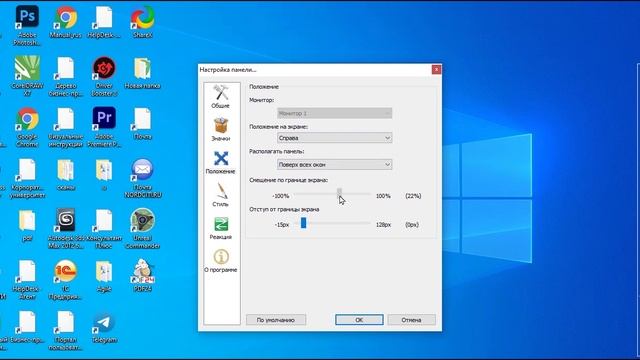Image resolution: width=640 pixels, height=360 pixels.
Task: Click the (22%) offset value
Action: click(413, 196)
